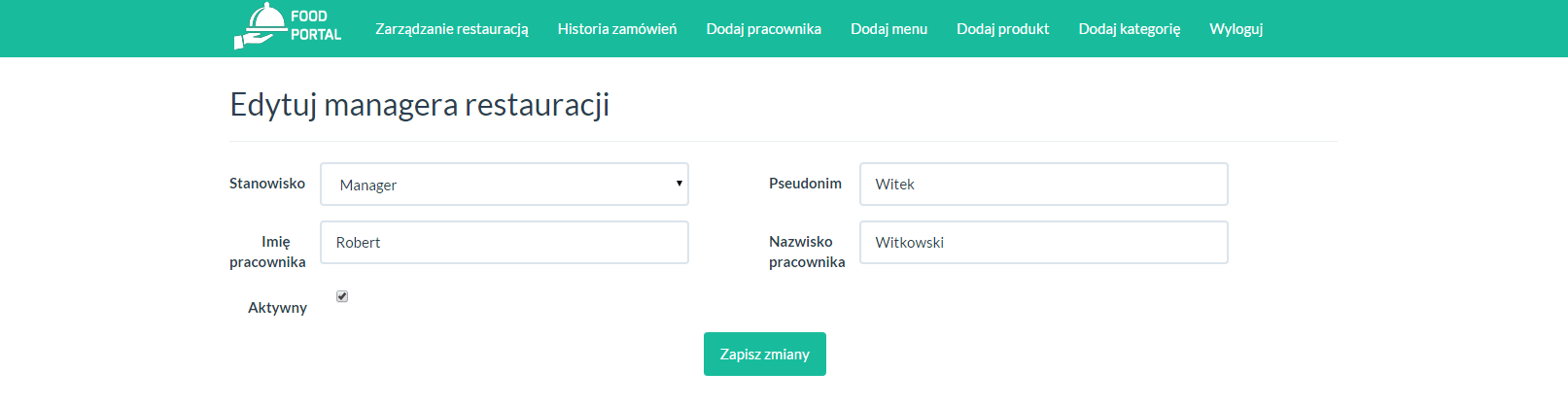1568x406 pixels.
Task: Click the Stanowisko field label
Action: tap(267, 184)
